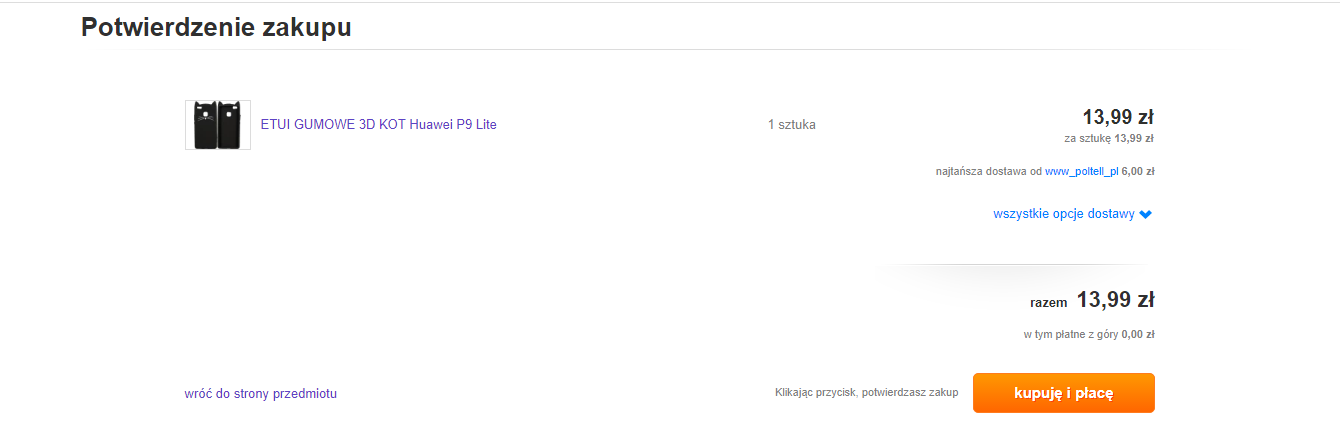Image resolution: width=1340 pixels, height=434 pixels.
Task: Click the "Potwierdzenie zakupu" page heading
Action: click(216, 27)
